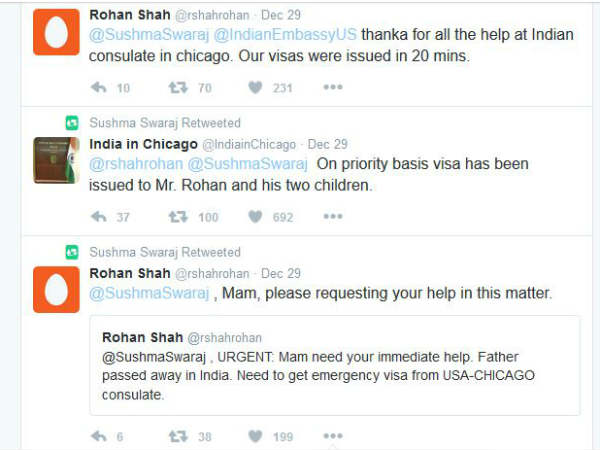Open more options on first tweet
The width and height of the screenshot is (600, 450).
pos(333,88)
